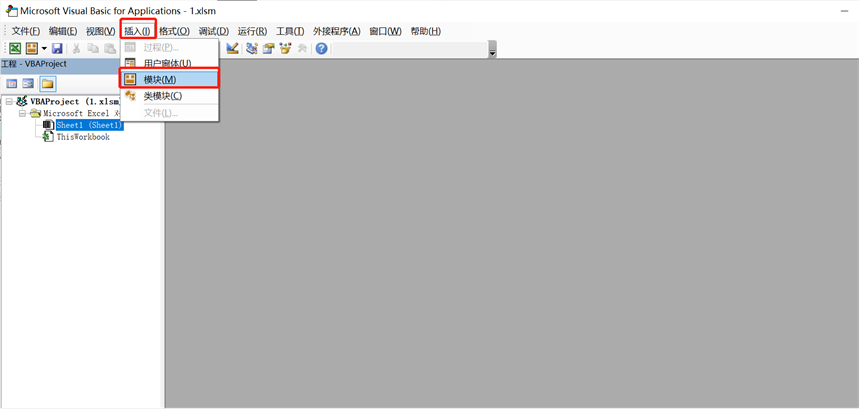Click the View Microsoft Excel icon

click(15, 48)
